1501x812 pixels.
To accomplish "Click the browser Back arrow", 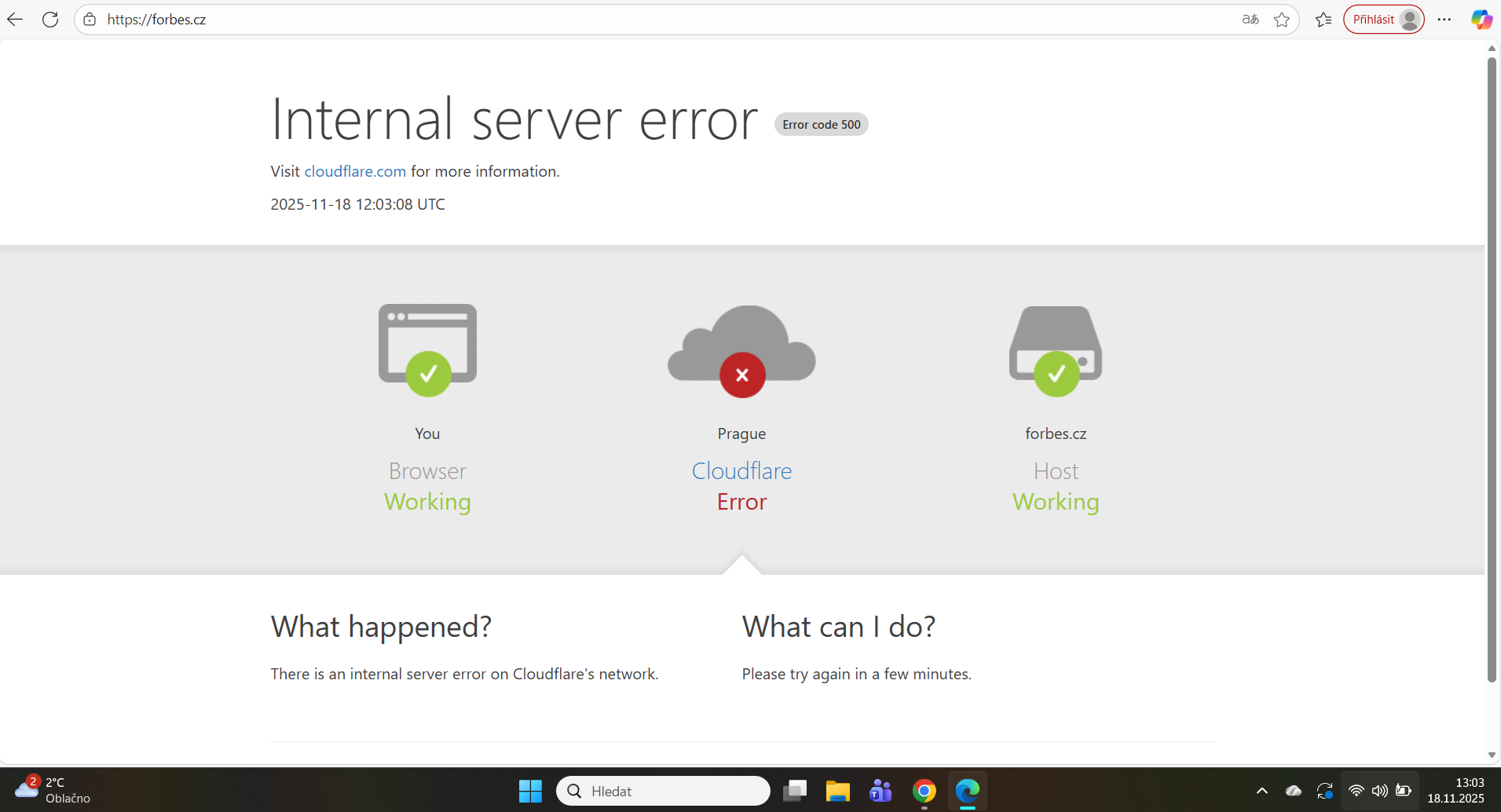I will tap(15, 20).
